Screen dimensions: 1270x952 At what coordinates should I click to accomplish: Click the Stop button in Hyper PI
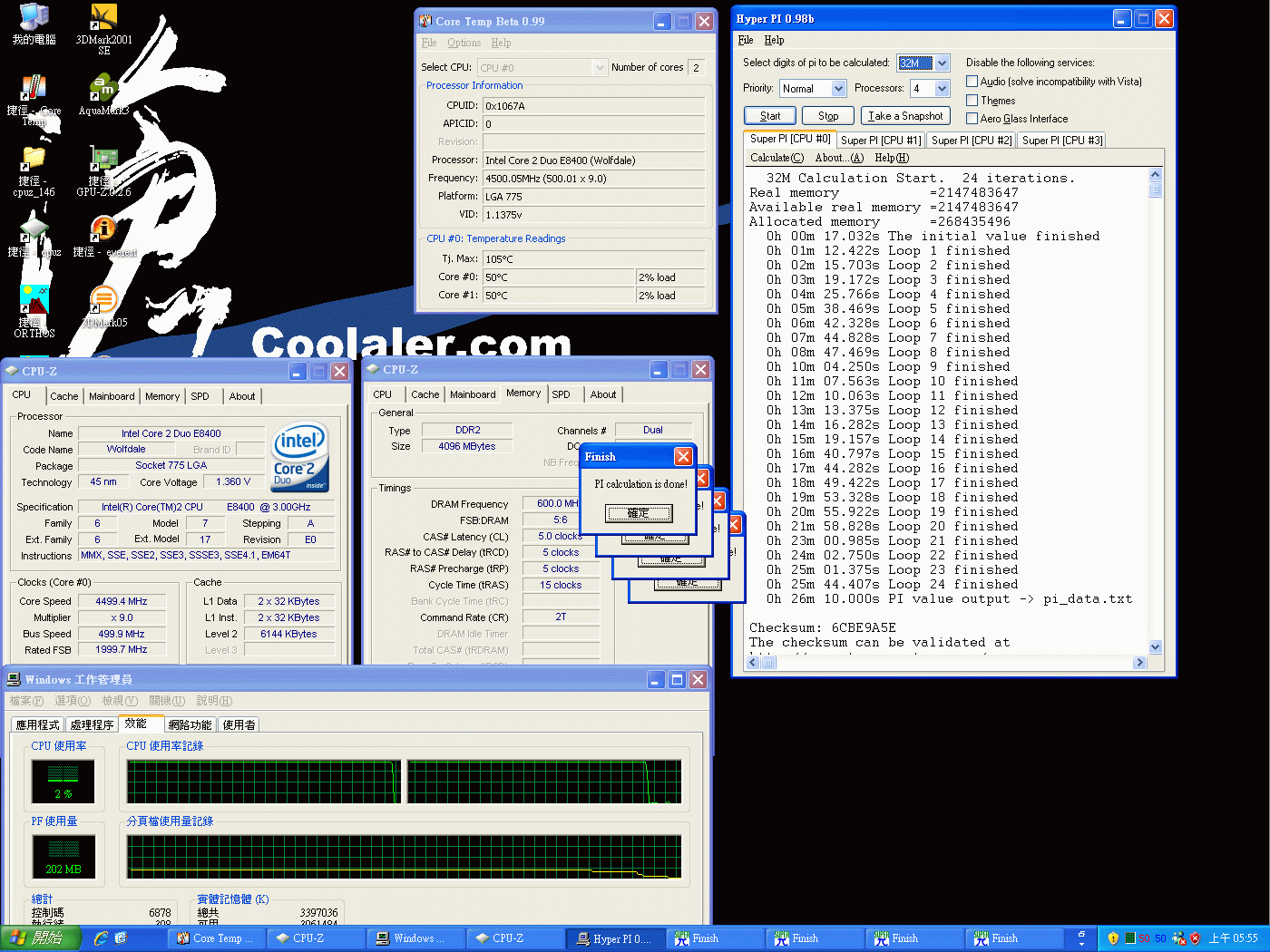[x=828, y=116]
